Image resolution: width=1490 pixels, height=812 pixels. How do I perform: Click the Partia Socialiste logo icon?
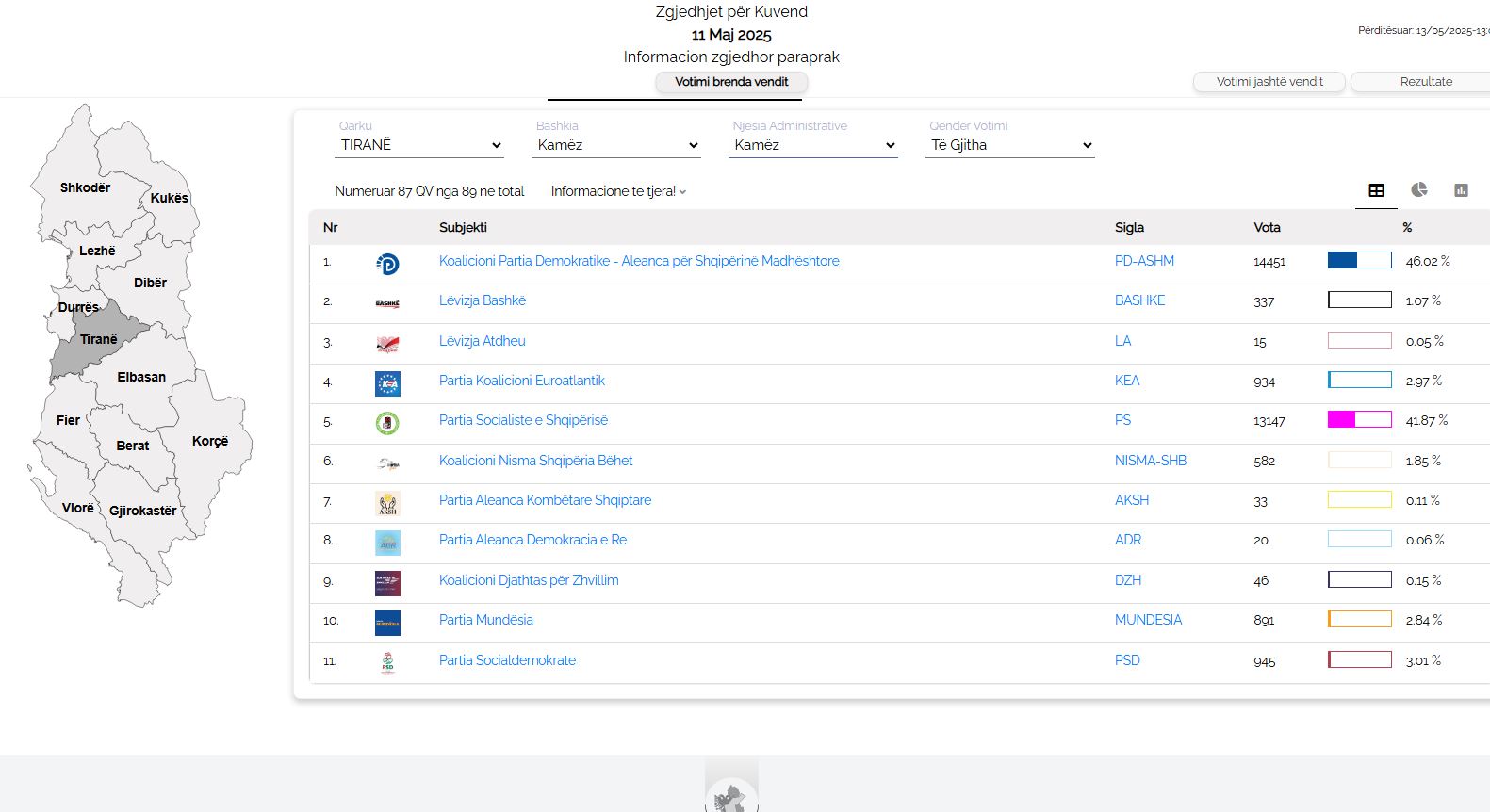[x=387, y=423]
